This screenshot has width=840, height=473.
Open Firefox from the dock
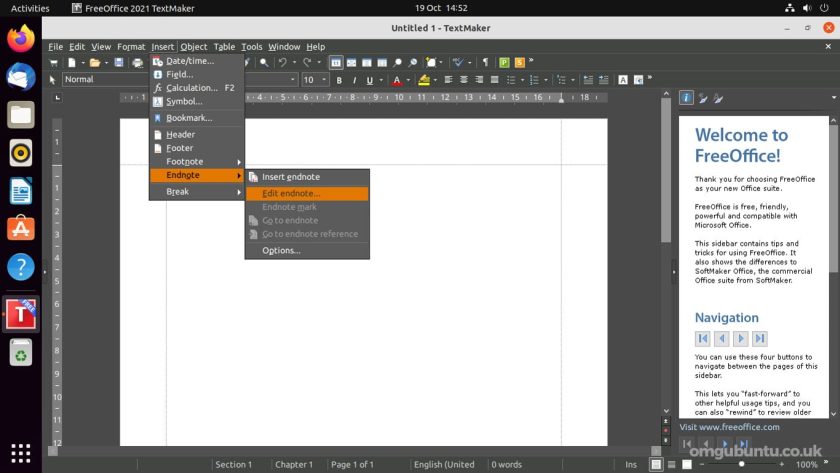[20, 39]
